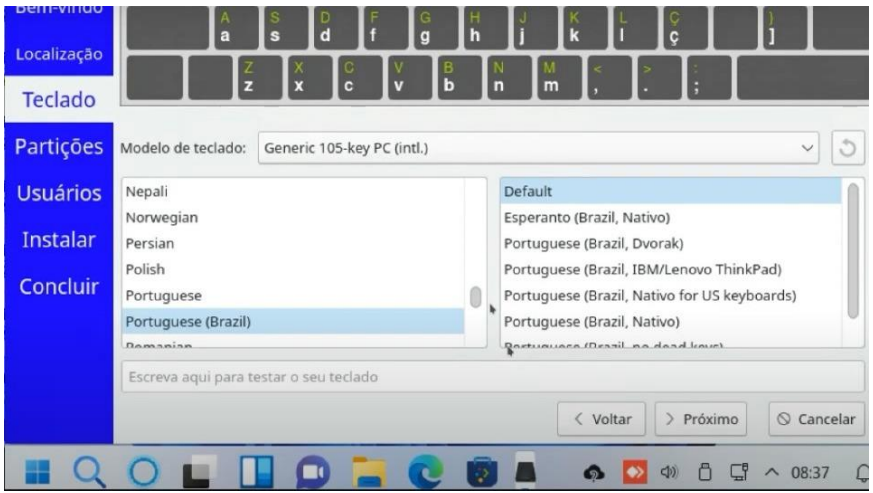
Task: Click the variant list vertical scrollbar
Action: pyautogui.click(x=852, y=250)
